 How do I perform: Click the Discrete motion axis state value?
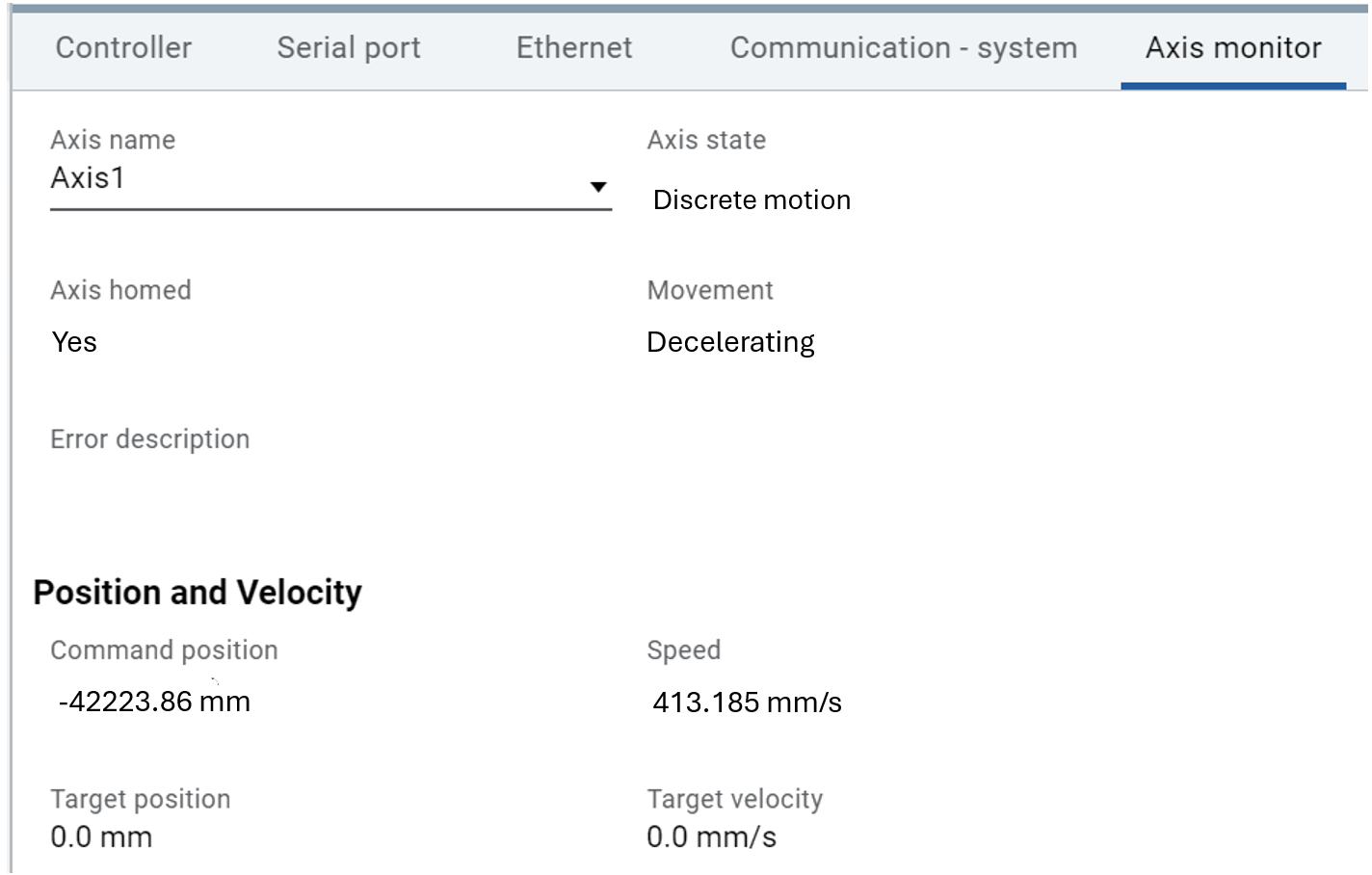752,200
